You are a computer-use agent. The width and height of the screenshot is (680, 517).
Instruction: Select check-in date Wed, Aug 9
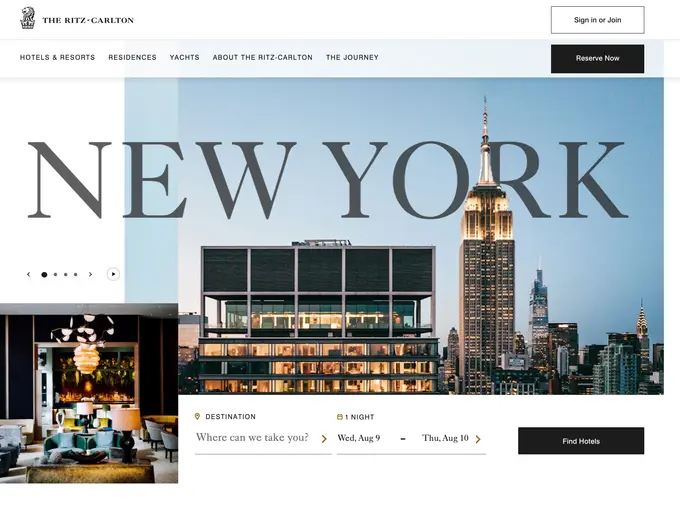[359, 438]
